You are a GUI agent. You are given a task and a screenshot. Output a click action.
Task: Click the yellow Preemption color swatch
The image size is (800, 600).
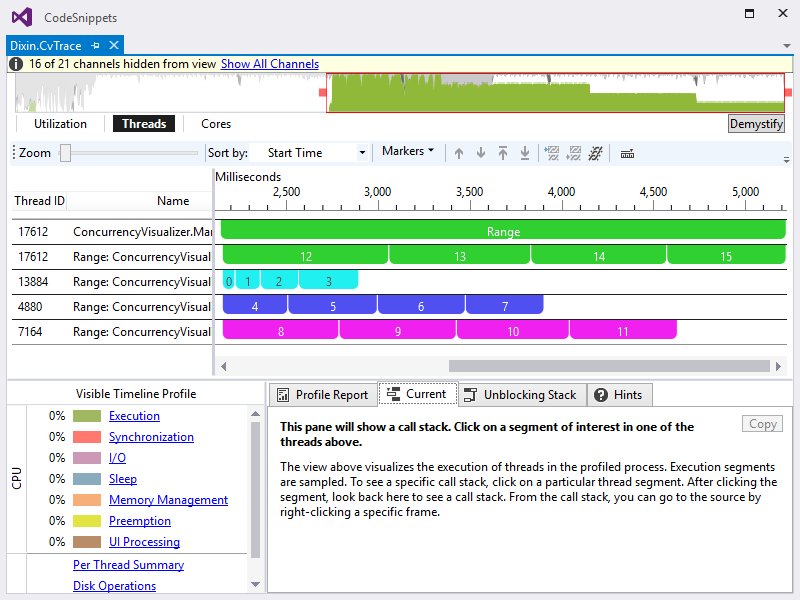click(87, 520)
